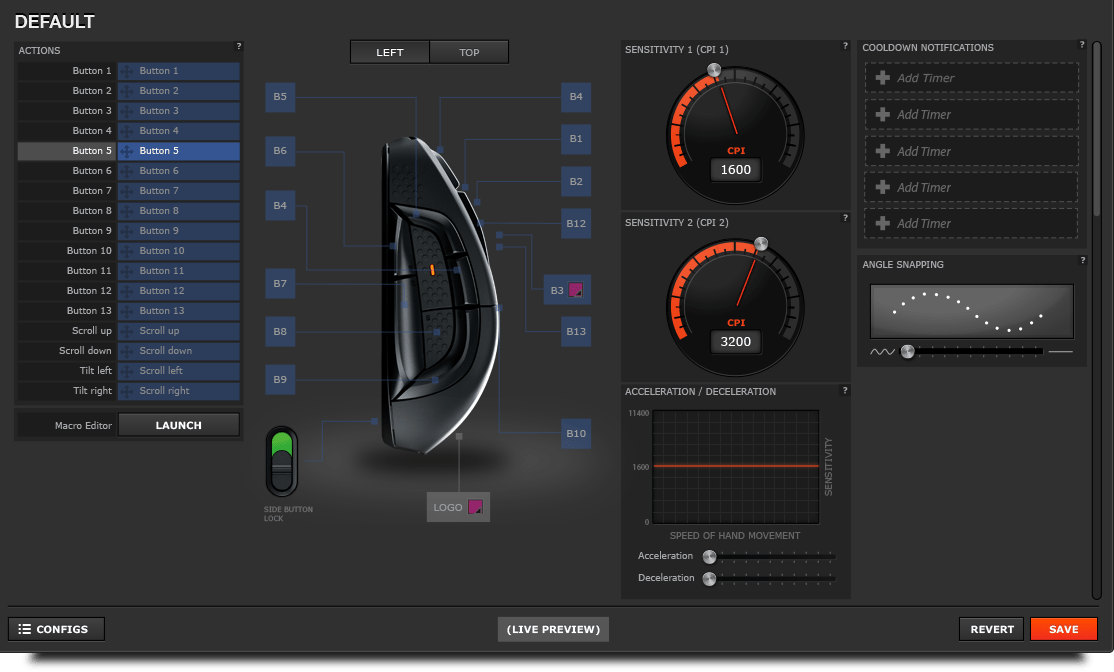
Task: Switch to the TOP mouse view tab
Action: pyautogui.click(x=469, y=52)
